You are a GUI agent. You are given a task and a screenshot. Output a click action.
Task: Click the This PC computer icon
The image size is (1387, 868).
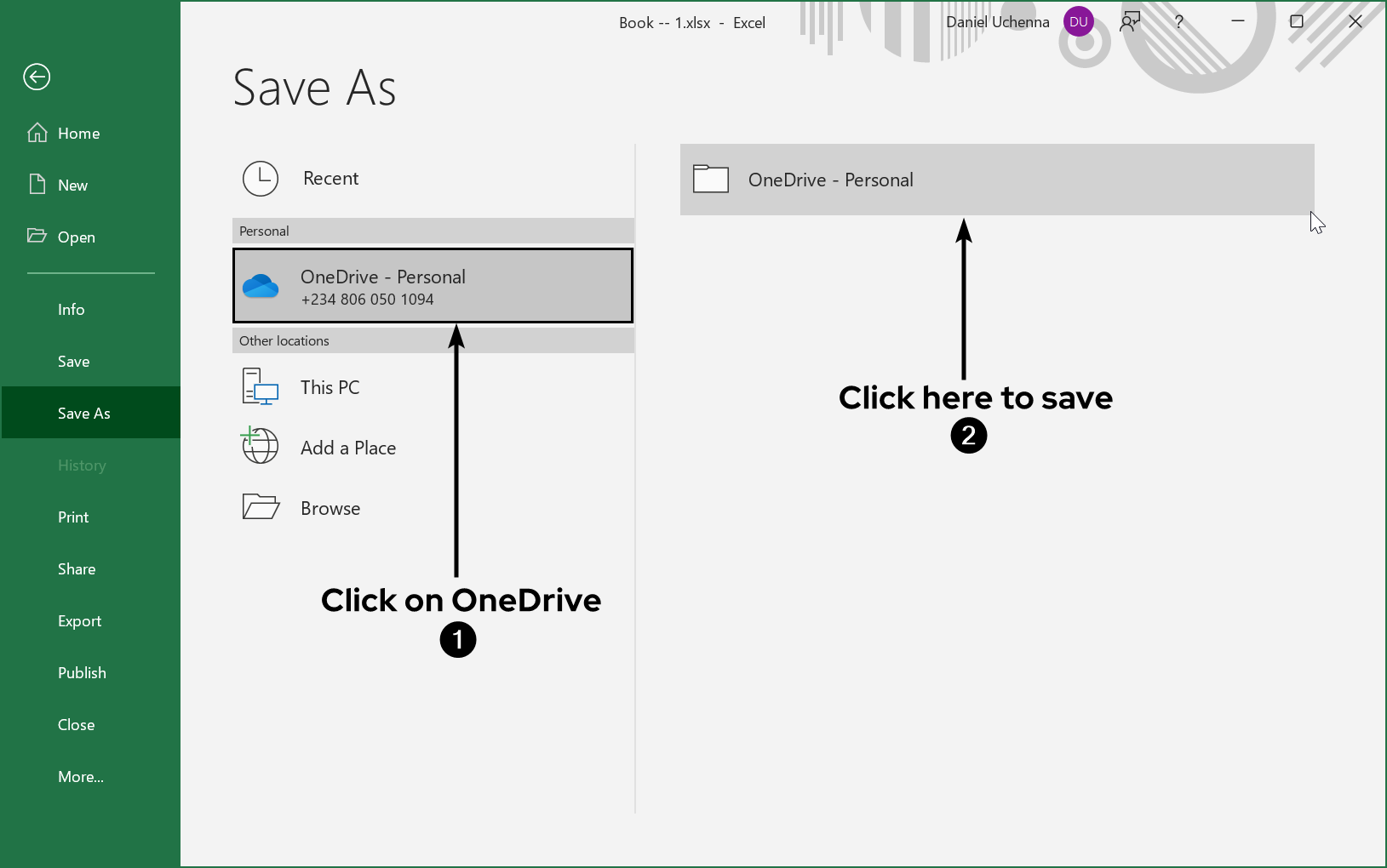point(261,387)
